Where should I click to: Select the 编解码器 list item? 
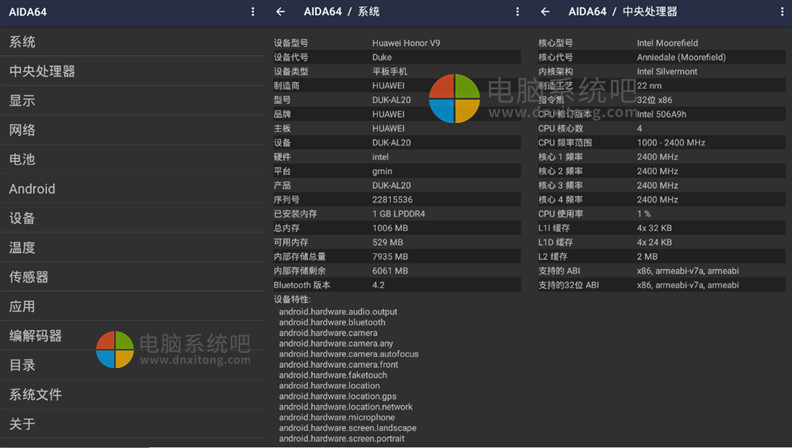click(132, 335)
